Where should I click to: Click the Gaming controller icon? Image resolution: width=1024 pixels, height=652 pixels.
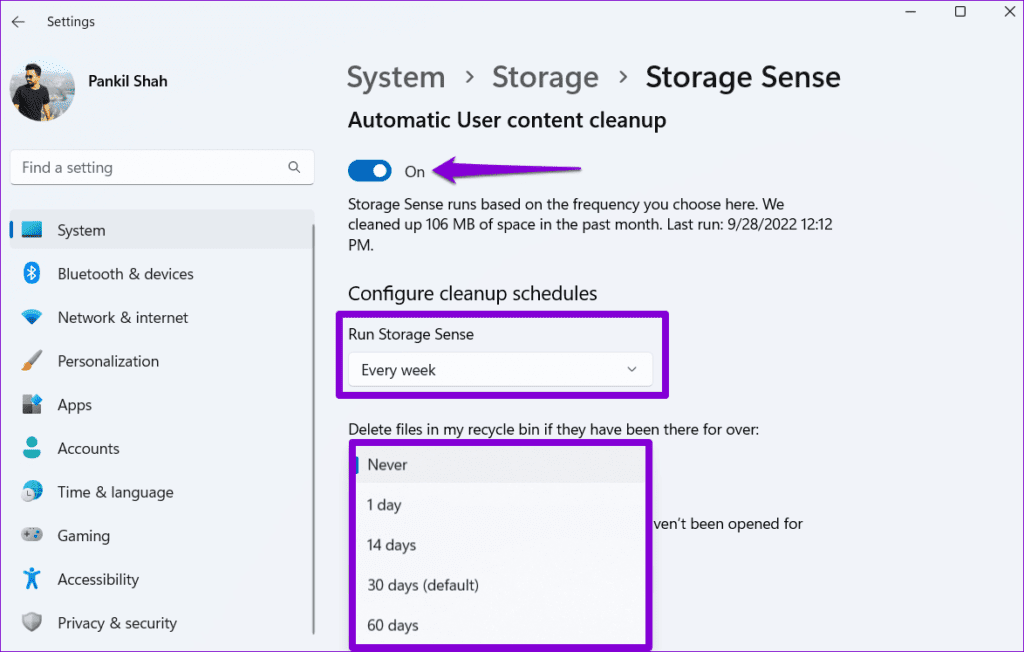point(32,536)
